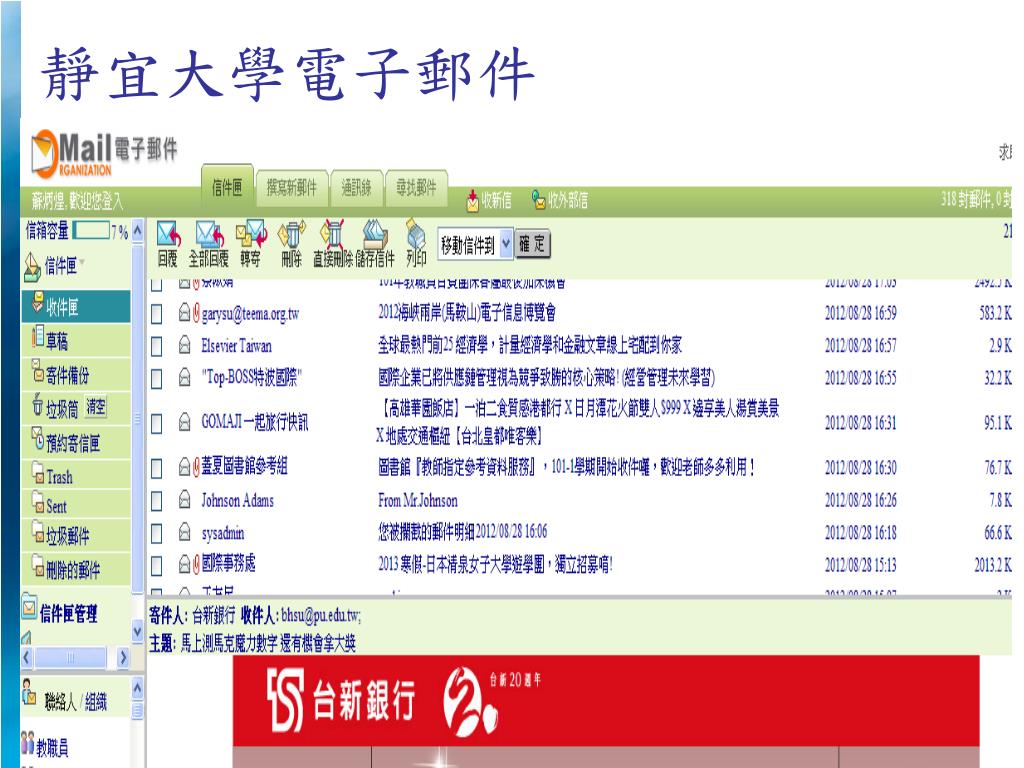
Task: Open 2013寒假-日本清泉女子大學遊學團 mail subject
Action: point(495,564)
